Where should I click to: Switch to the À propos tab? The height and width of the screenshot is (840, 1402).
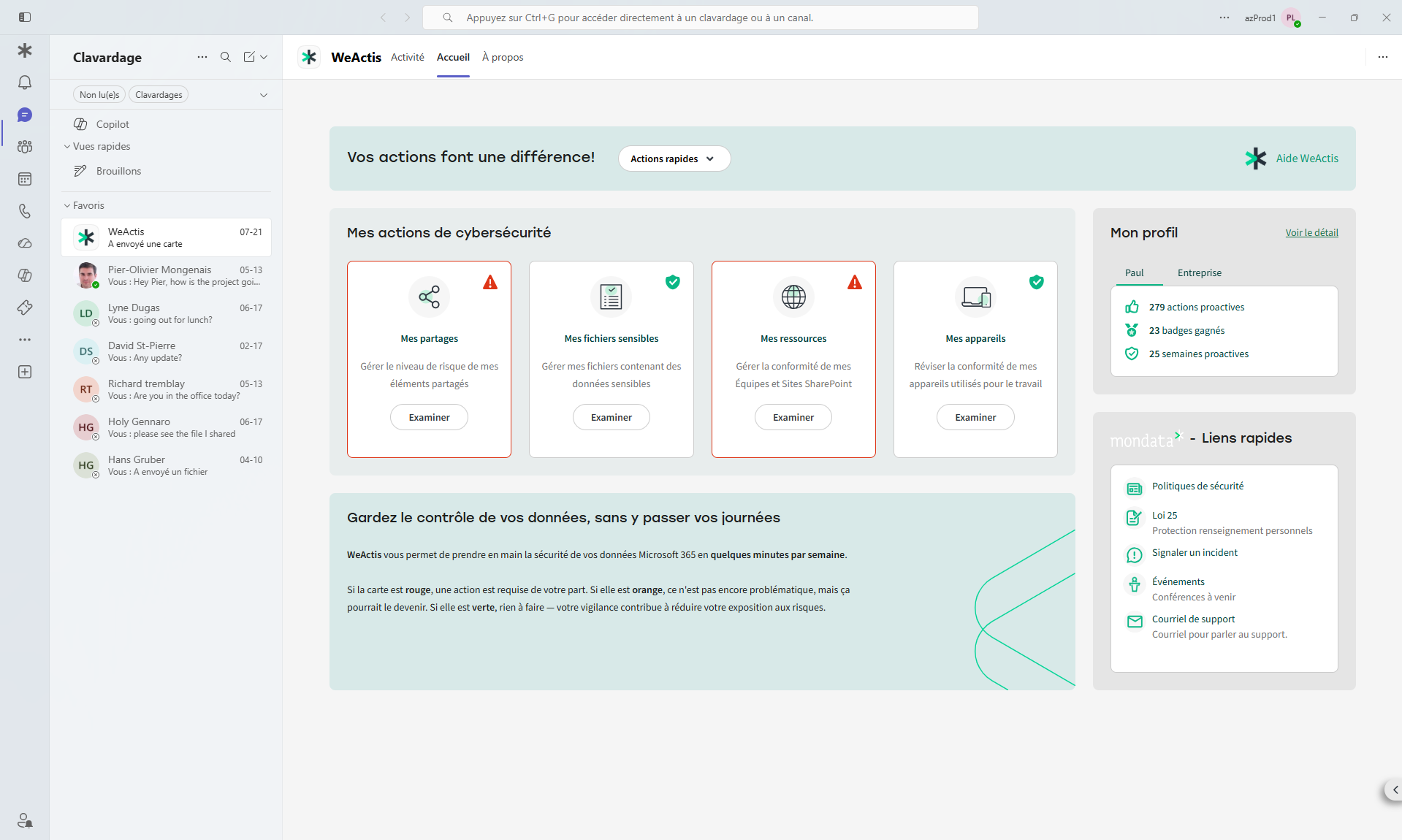click(503, 57)
